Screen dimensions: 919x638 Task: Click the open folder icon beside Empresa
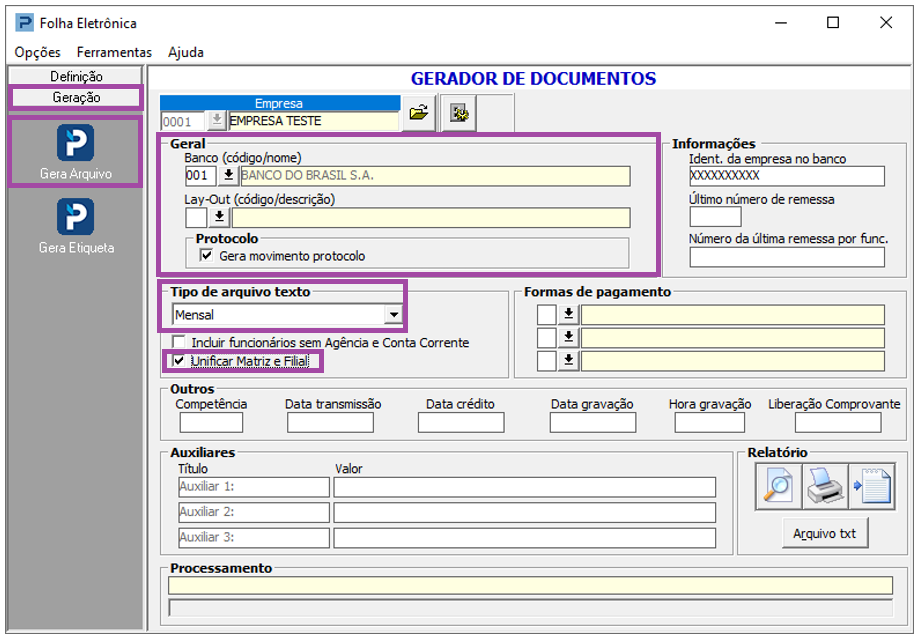pos(419,114)
